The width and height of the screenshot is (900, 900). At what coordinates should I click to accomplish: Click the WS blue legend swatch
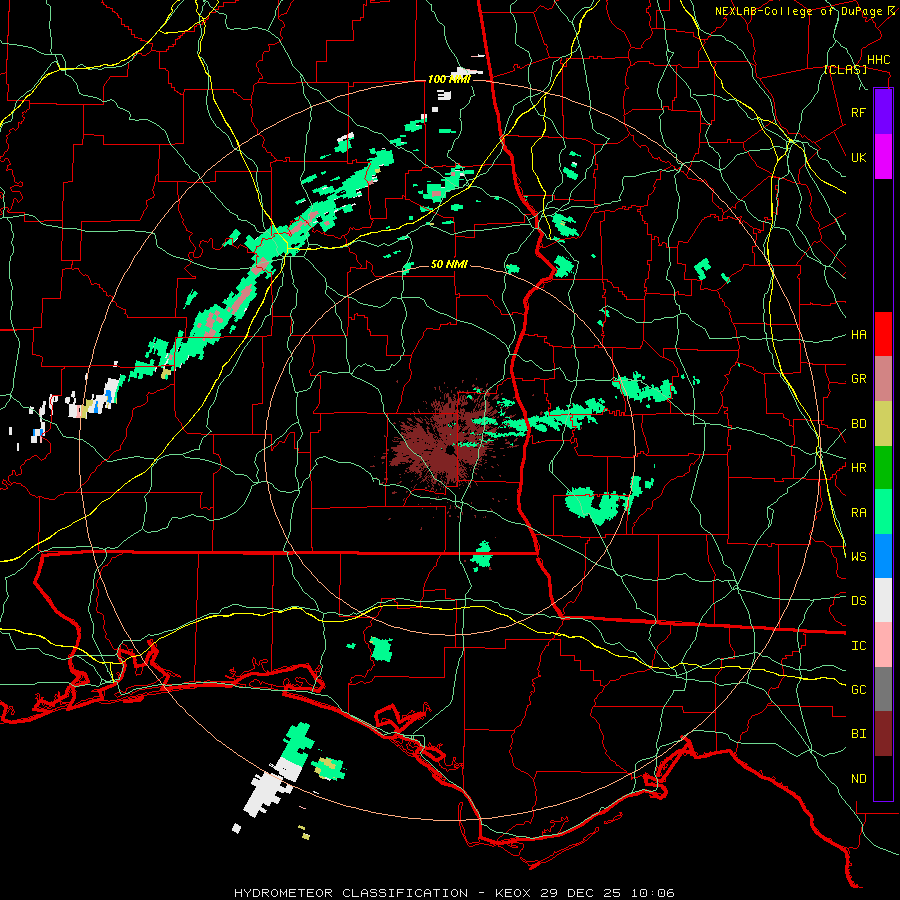tap(883, 556)
